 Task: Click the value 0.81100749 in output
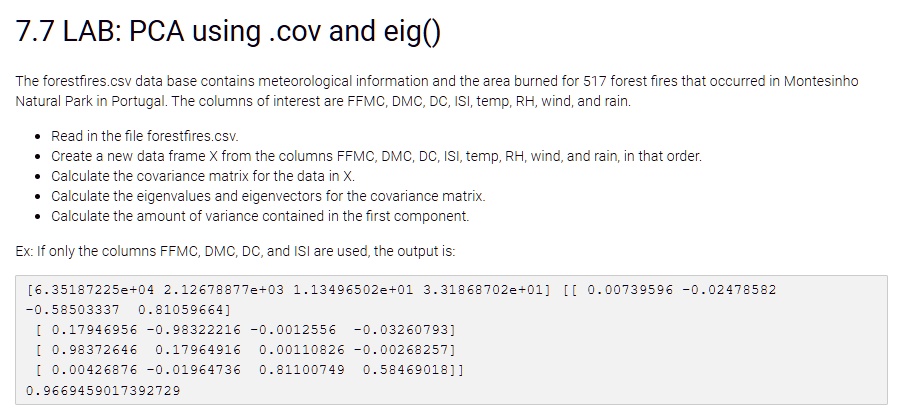(x=302, y=370)
